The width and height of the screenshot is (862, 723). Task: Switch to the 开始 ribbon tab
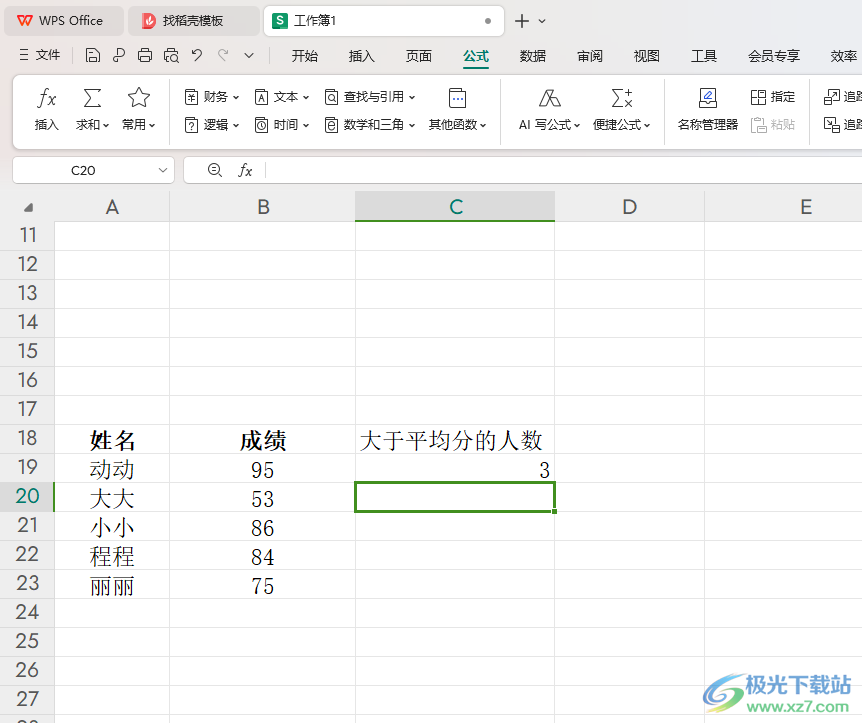coord(305,56)
